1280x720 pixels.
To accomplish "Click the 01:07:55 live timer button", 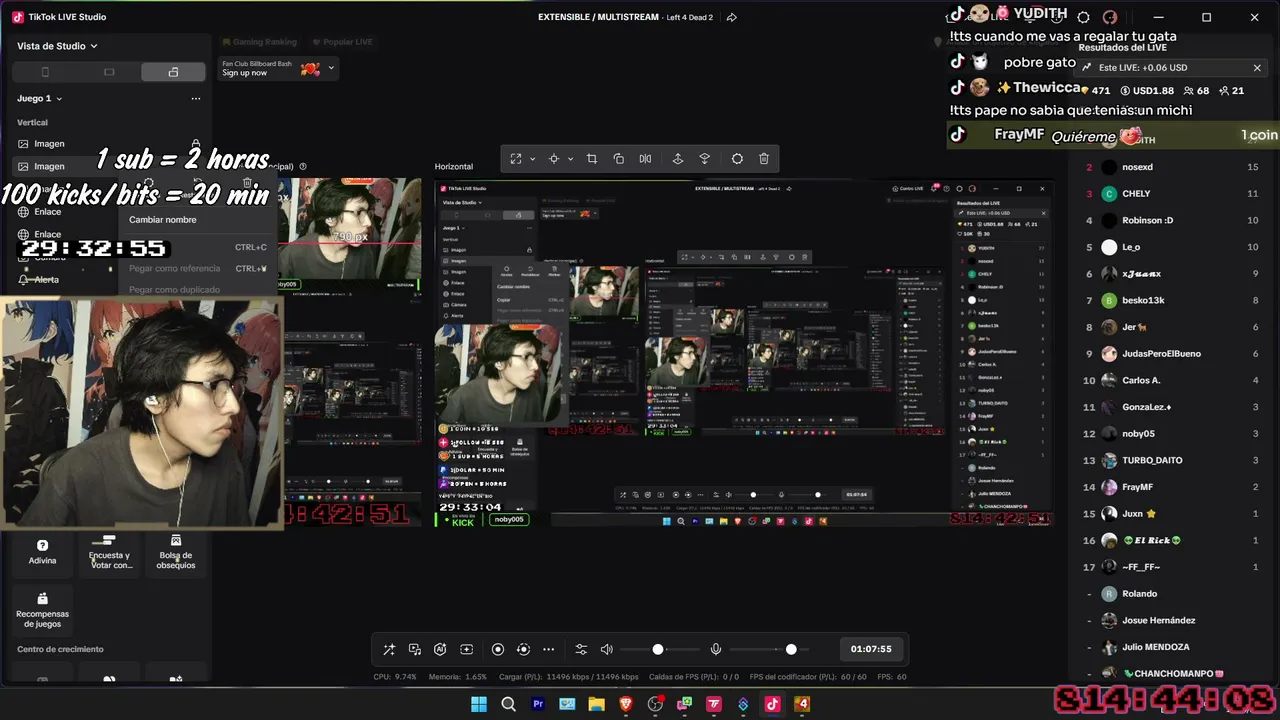I will (871, 649).
